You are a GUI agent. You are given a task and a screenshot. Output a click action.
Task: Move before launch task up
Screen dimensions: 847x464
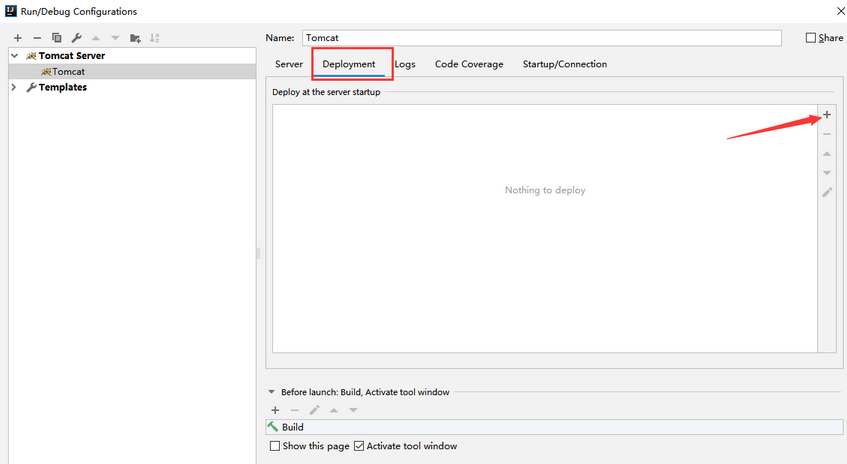click(x=334, y=411)
